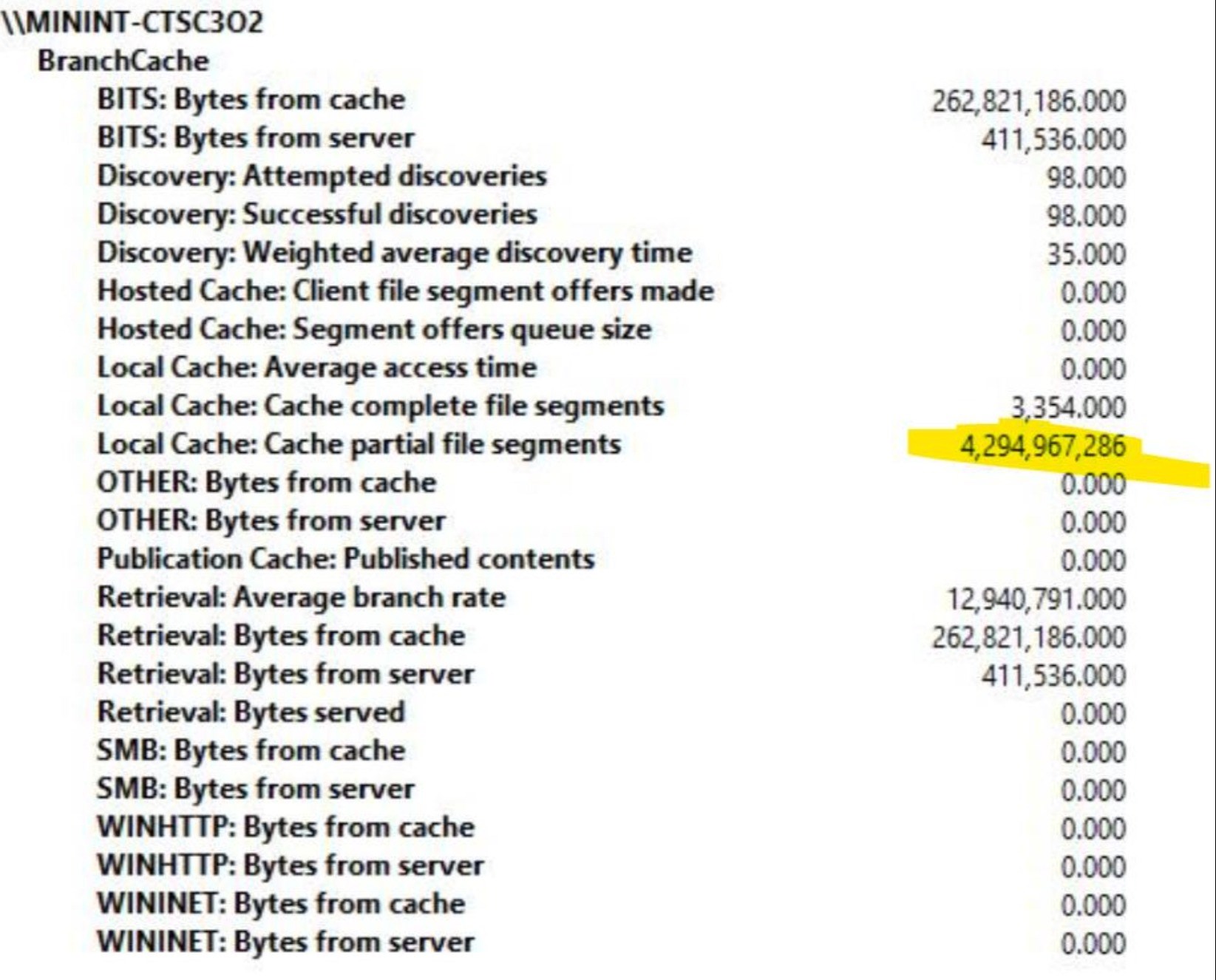Click value 262,821,186.000 in BITS cache row
Image resolution: width=1216 pixels, height=980 pixels.
coord(1029,102)
